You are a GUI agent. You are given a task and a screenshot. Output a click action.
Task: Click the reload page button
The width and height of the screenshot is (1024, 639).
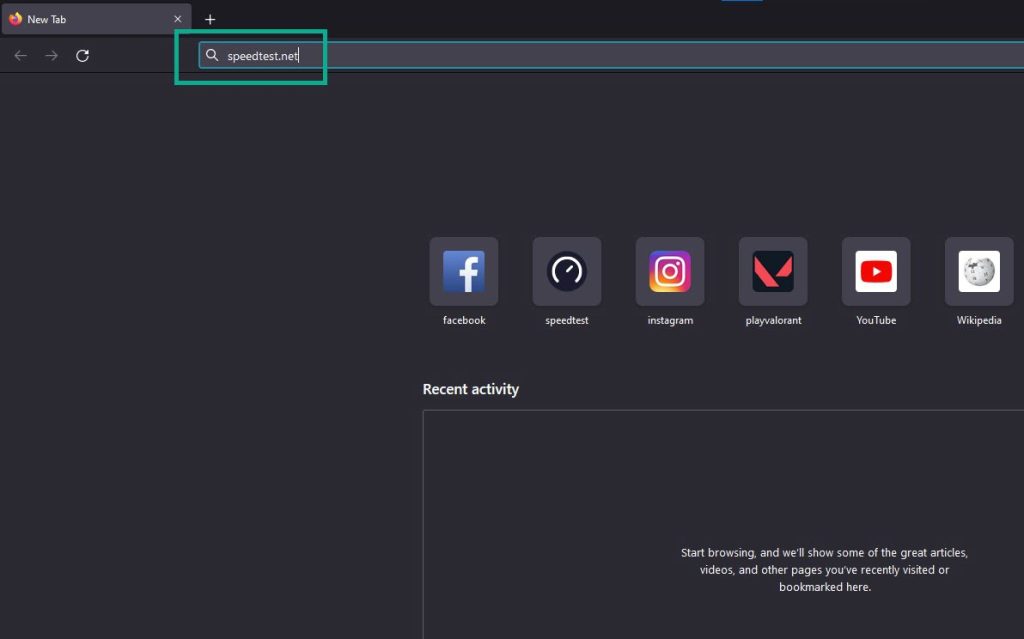click(83, 56)
